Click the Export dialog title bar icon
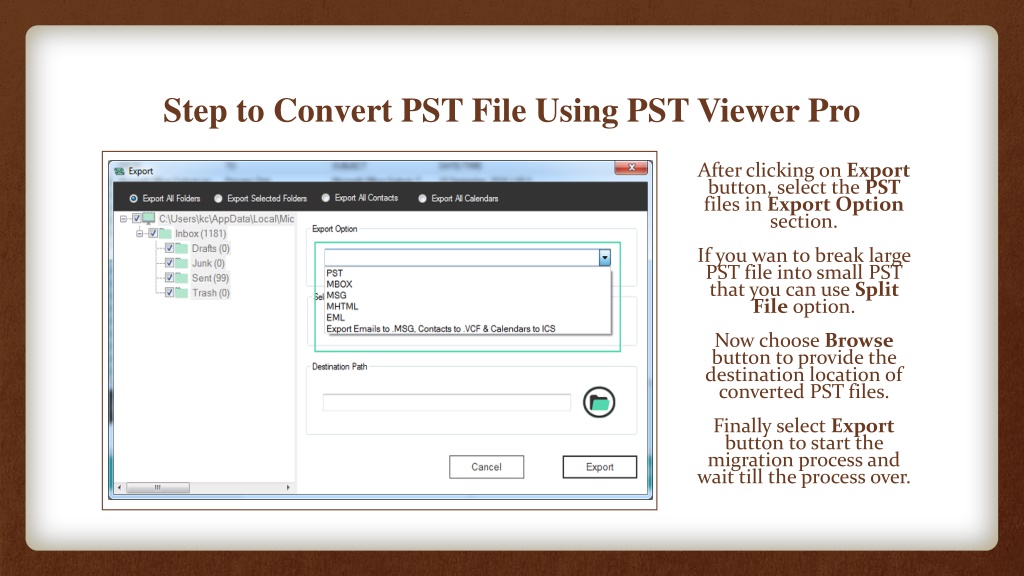The image size is (1024, 576). [120, 171]
